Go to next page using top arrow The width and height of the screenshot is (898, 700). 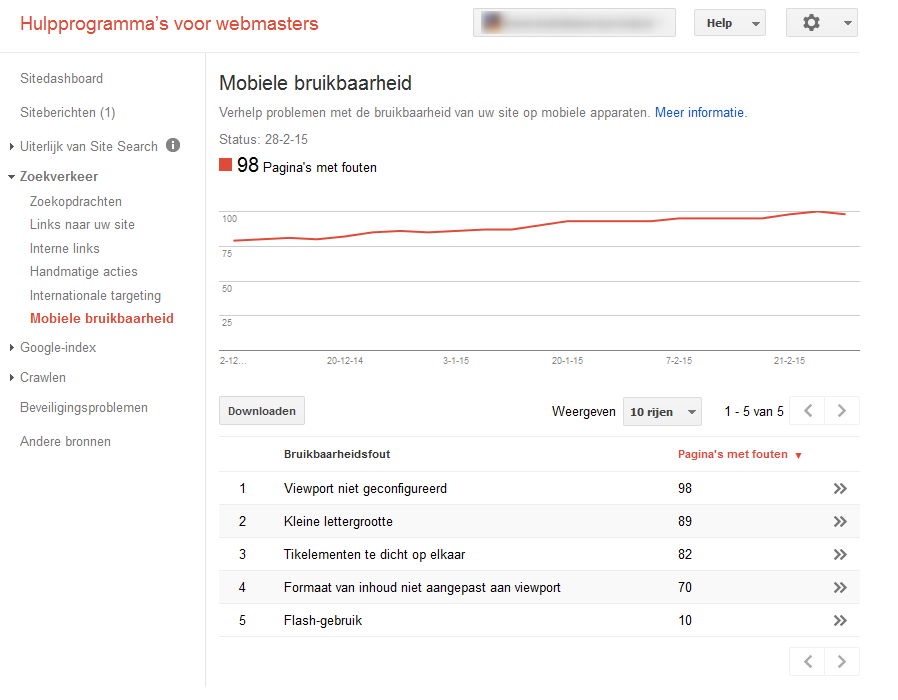click(842, 411)
